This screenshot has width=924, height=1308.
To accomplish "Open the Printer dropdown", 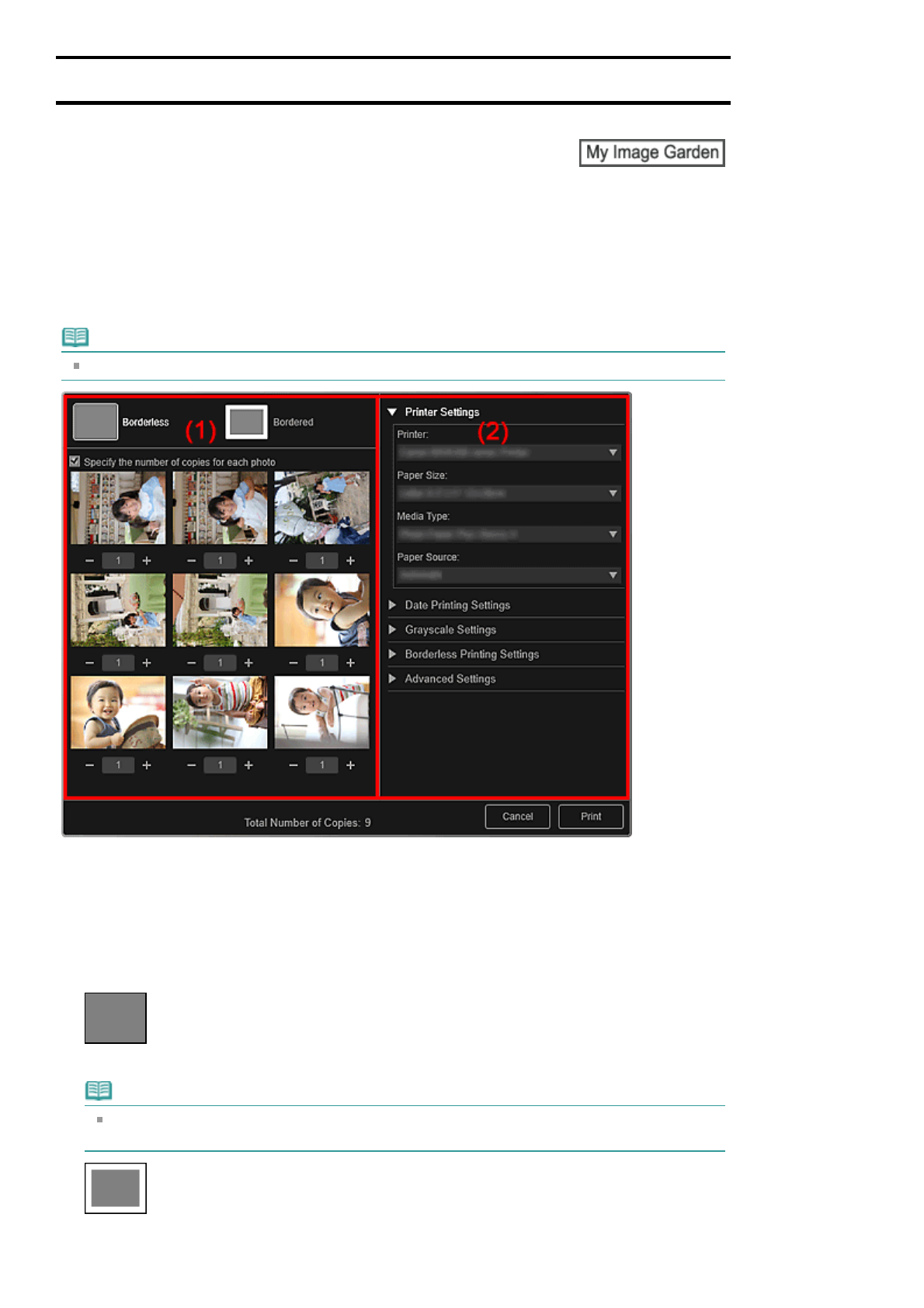I will [x=509, y=453].
